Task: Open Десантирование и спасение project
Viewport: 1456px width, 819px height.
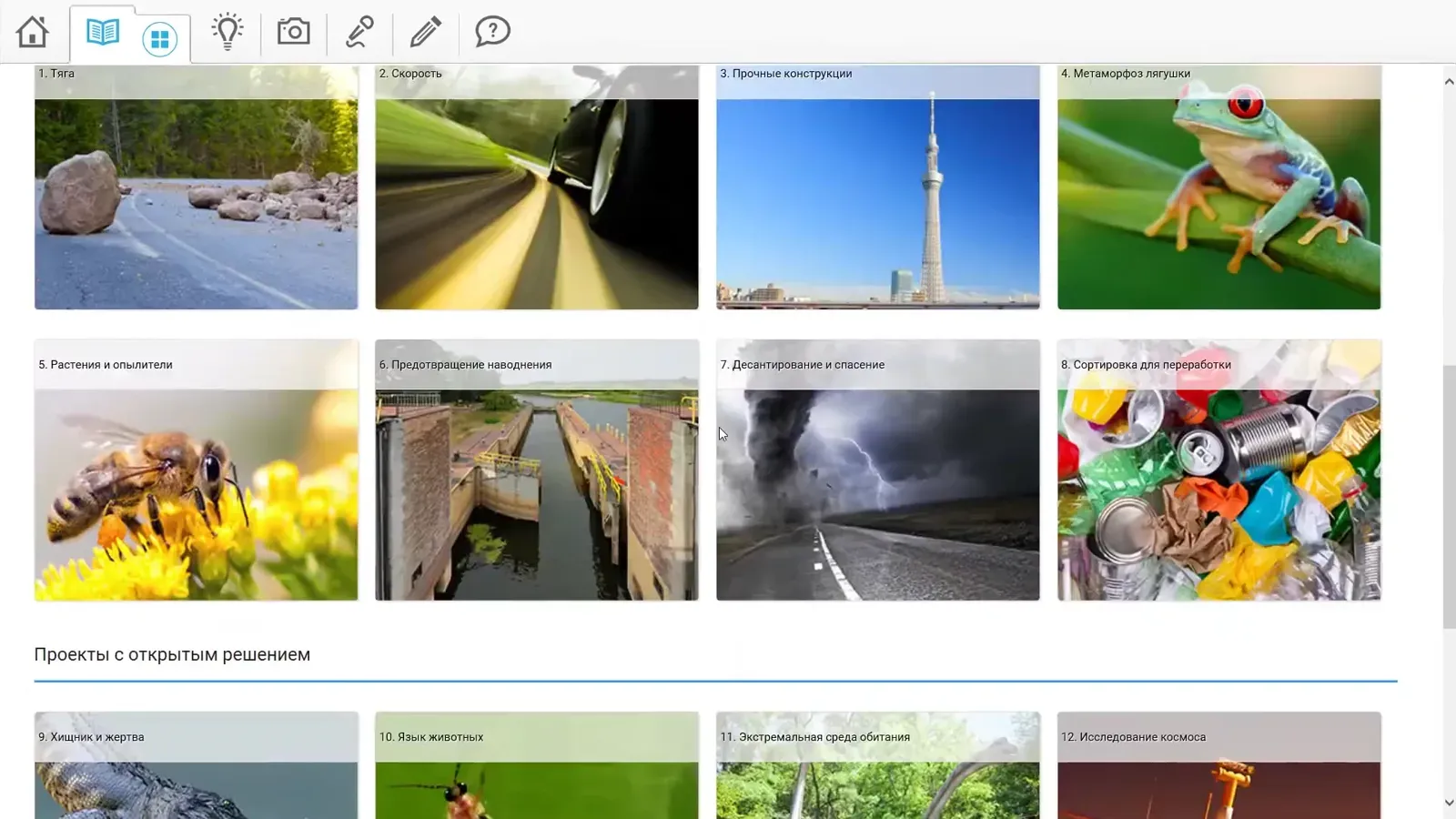Action: (x=878, y=470)
